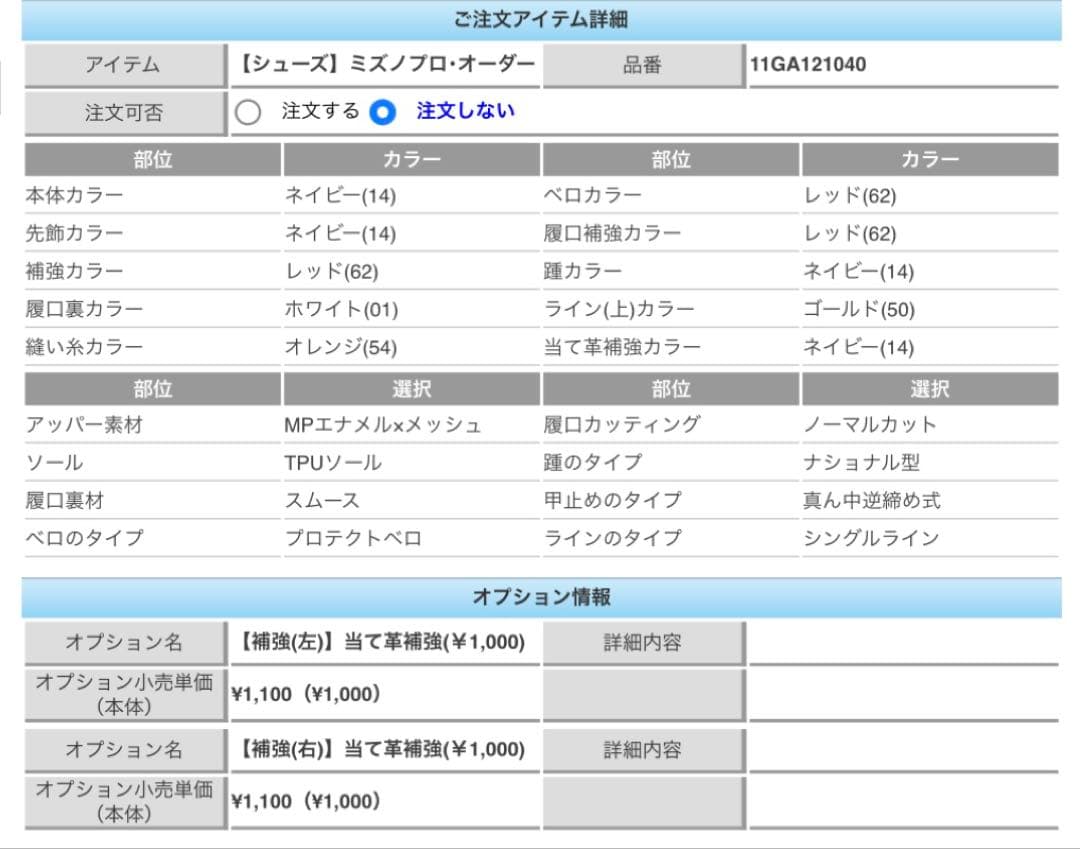Click the スムース value

pos(322,501)
